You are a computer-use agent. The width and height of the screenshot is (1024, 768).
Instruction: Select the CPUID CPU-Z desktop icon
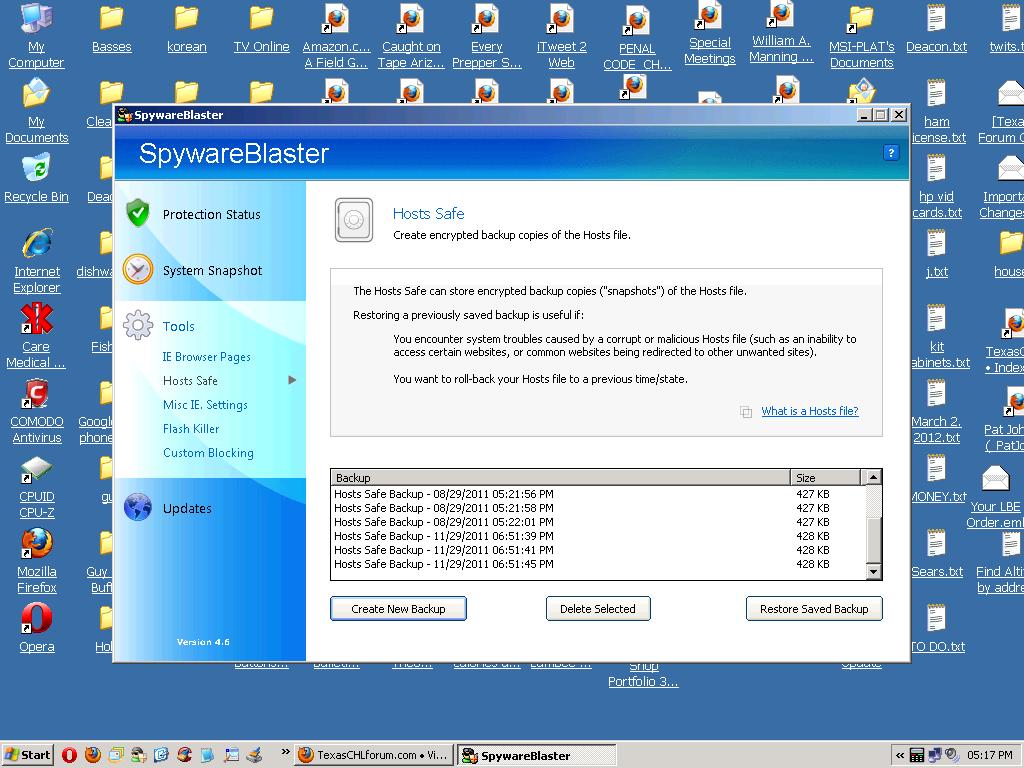tap(36, 470)
